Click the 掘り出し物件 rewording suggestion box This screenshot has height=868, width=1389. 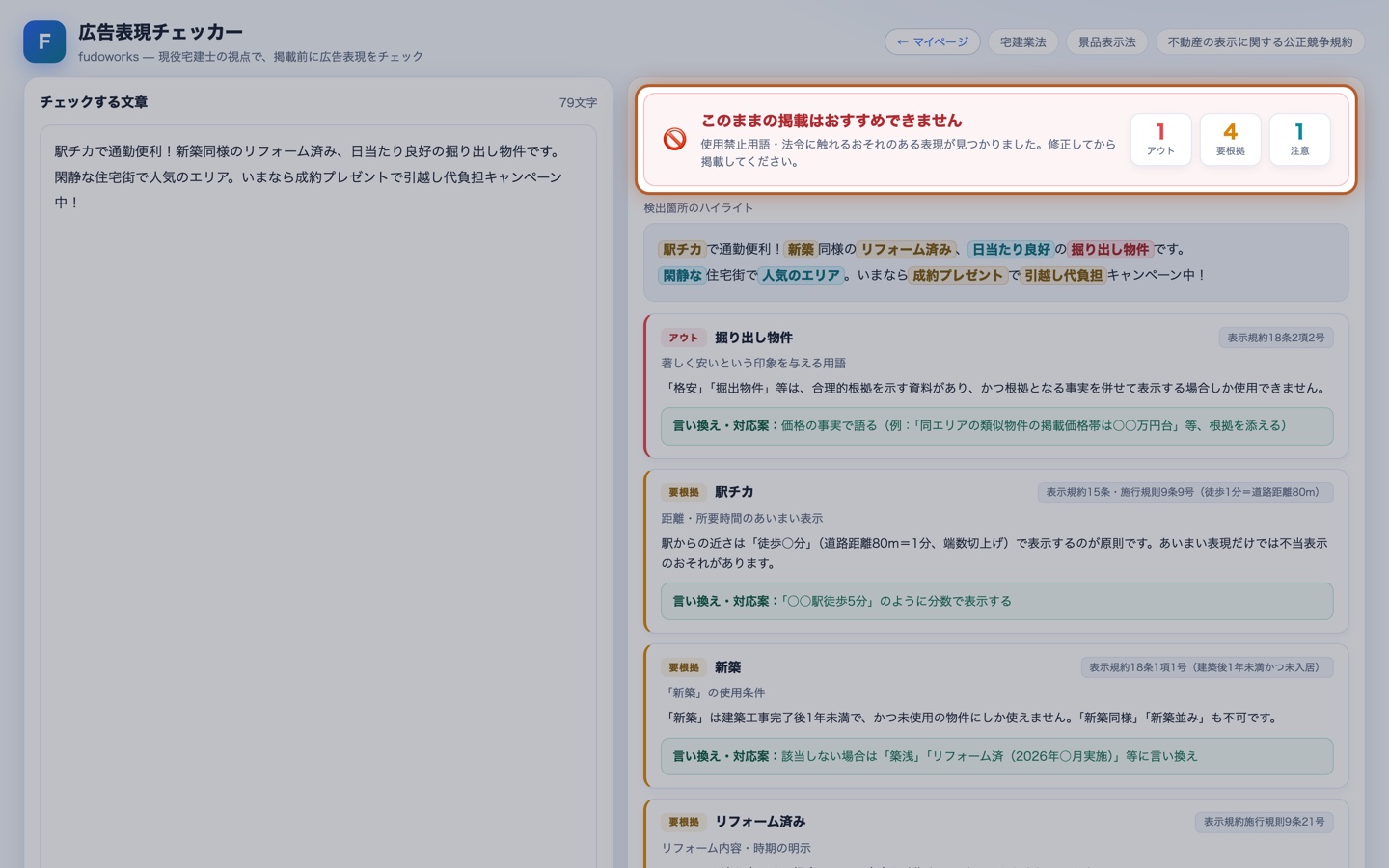pyautogui.click(x=996, y=425)
